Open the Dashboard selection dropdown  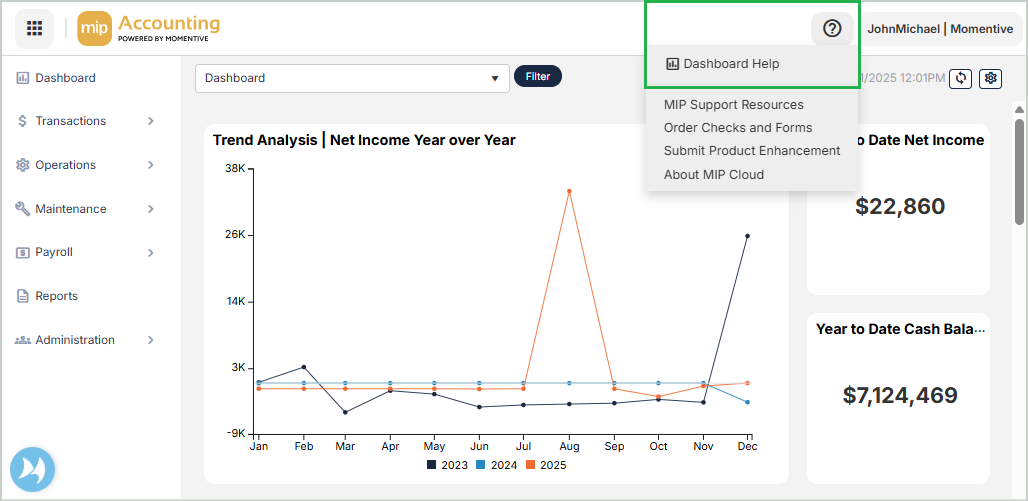352,78
